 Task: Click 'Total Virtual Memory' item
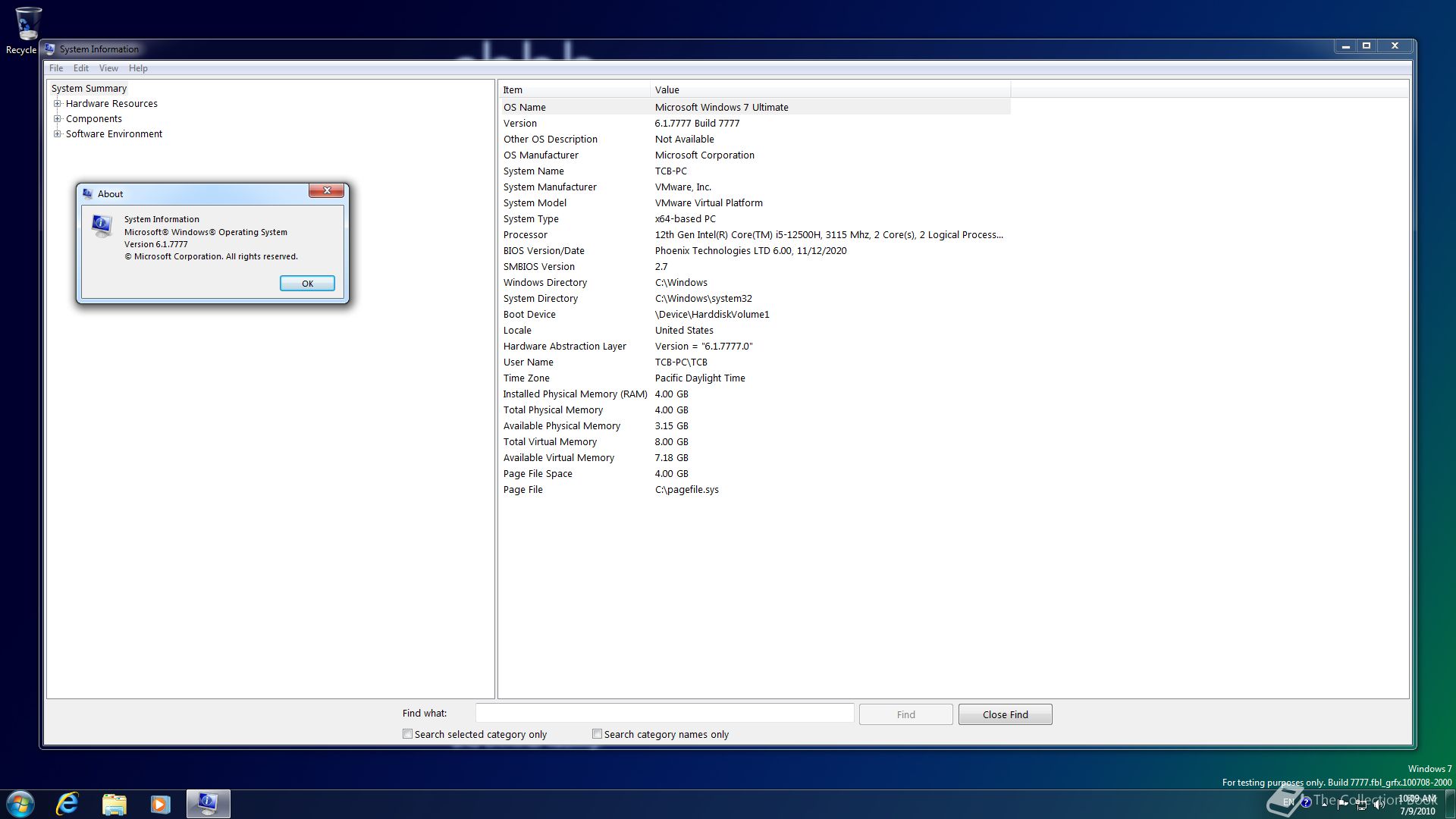550,442
